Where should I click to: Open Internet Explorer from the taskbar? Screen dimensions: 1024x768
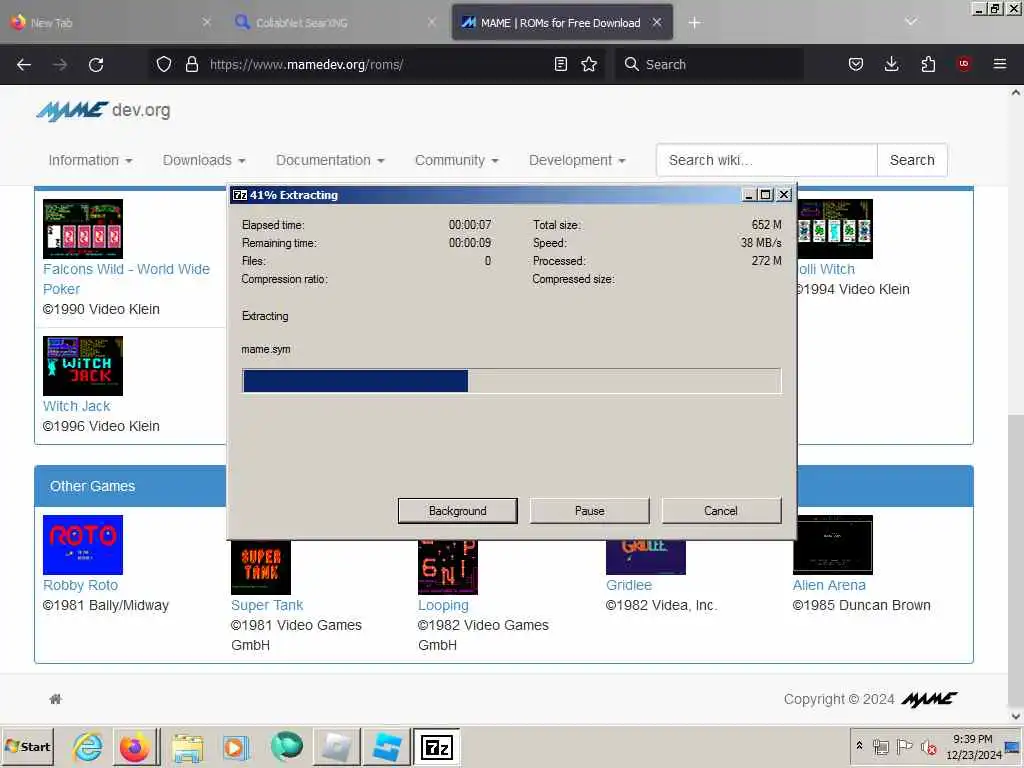tap(88, 747)
